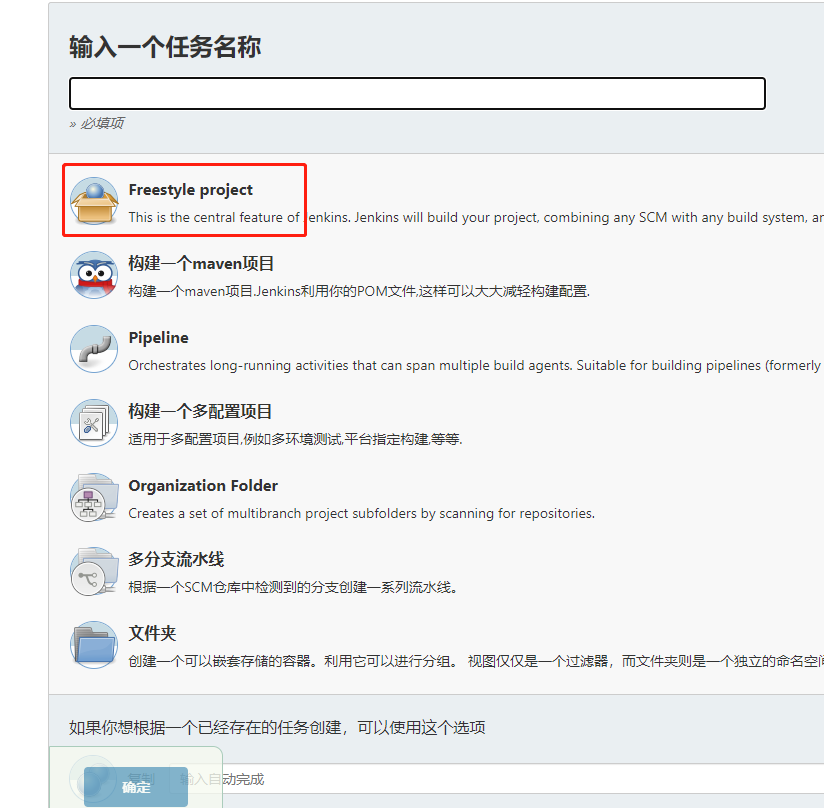Select the Organization Folder title

tap(203, 486)
